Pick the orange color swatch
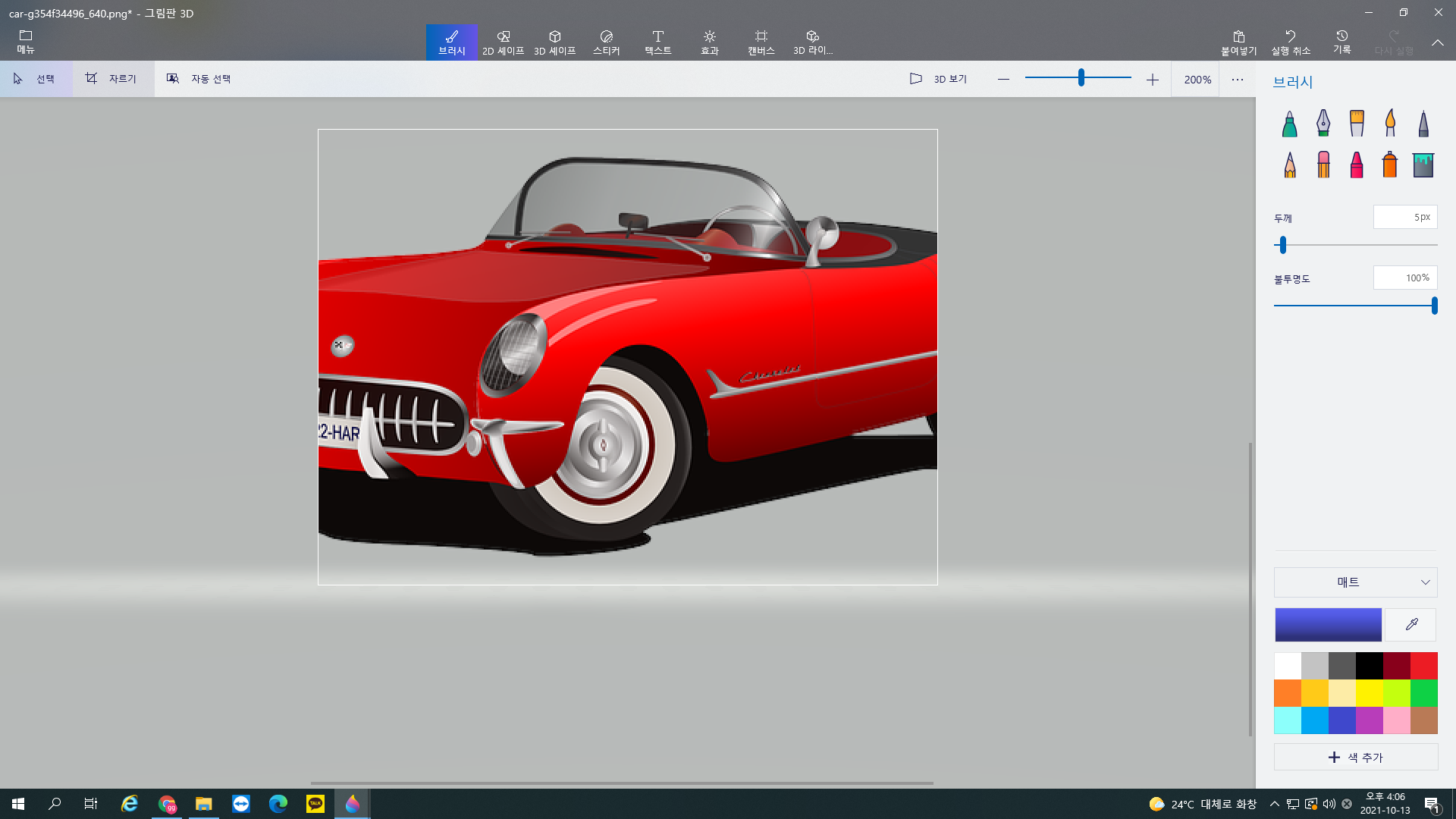 pyautogui.click(x=1288, y=693)
